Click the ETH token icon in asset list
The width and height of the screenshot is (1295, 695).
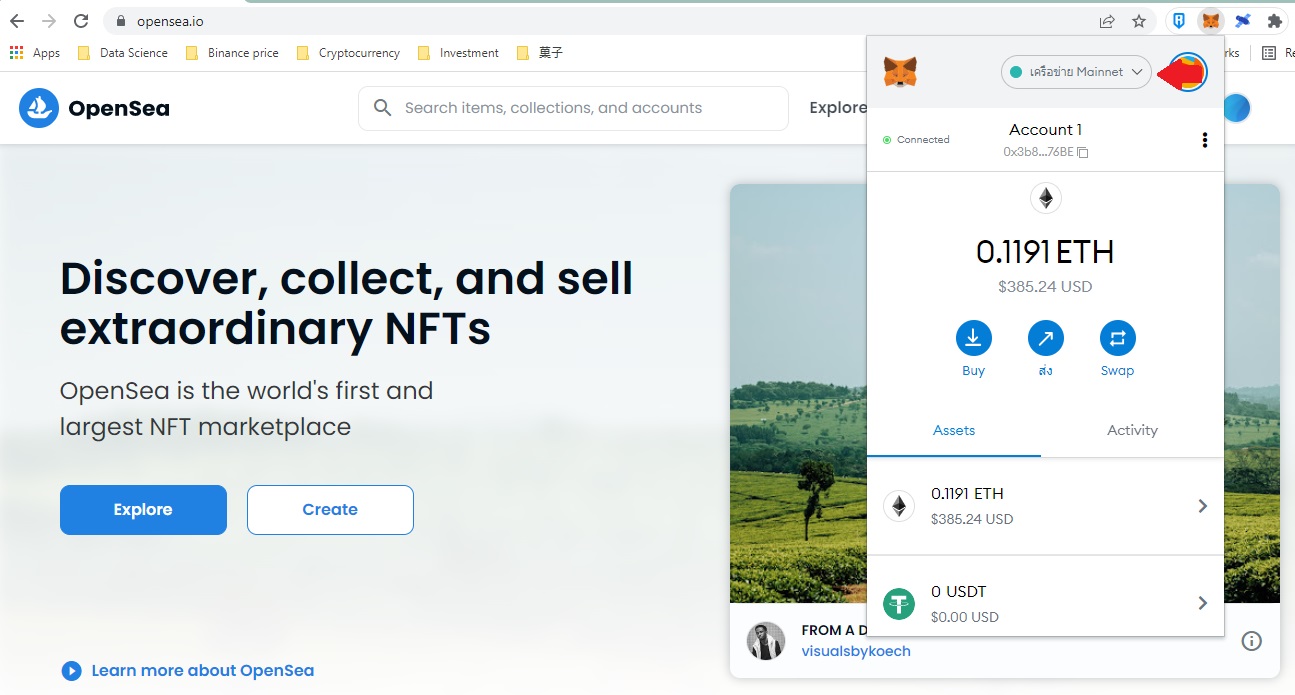coord(899,507)
